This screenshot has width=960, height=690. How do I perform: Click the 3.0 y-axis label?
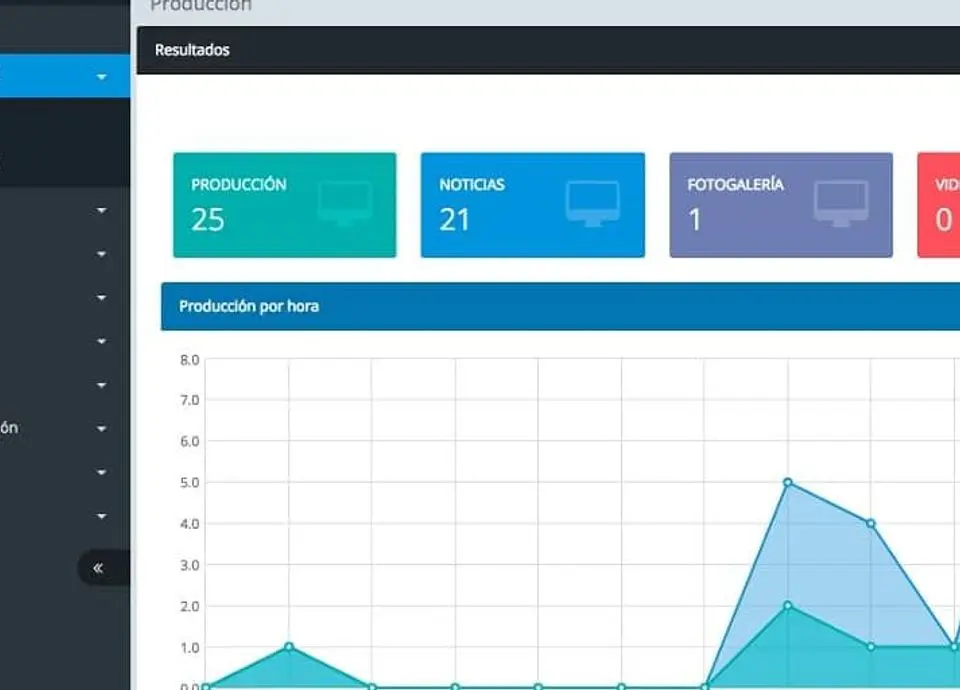189,565
